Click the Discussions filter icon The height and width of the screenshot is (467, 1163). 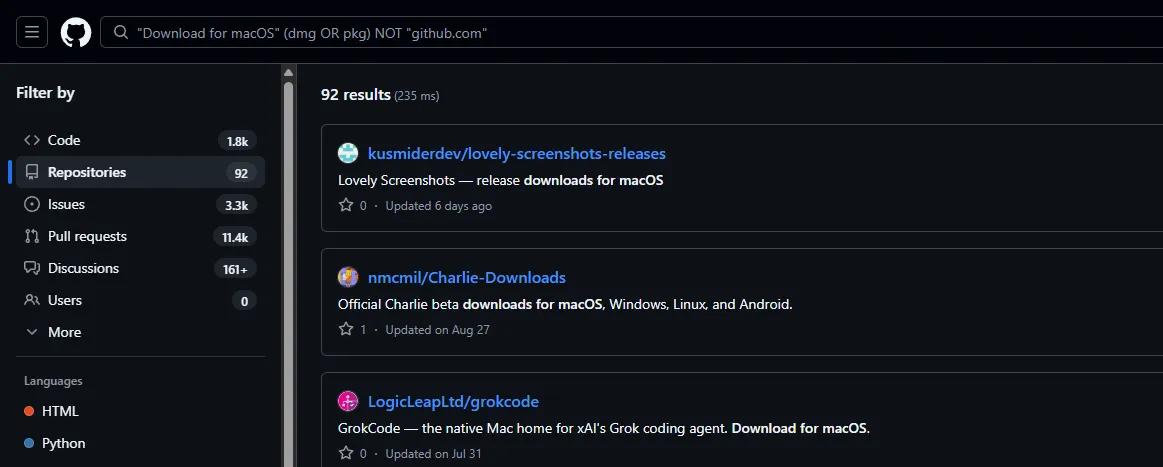point(32,268)
